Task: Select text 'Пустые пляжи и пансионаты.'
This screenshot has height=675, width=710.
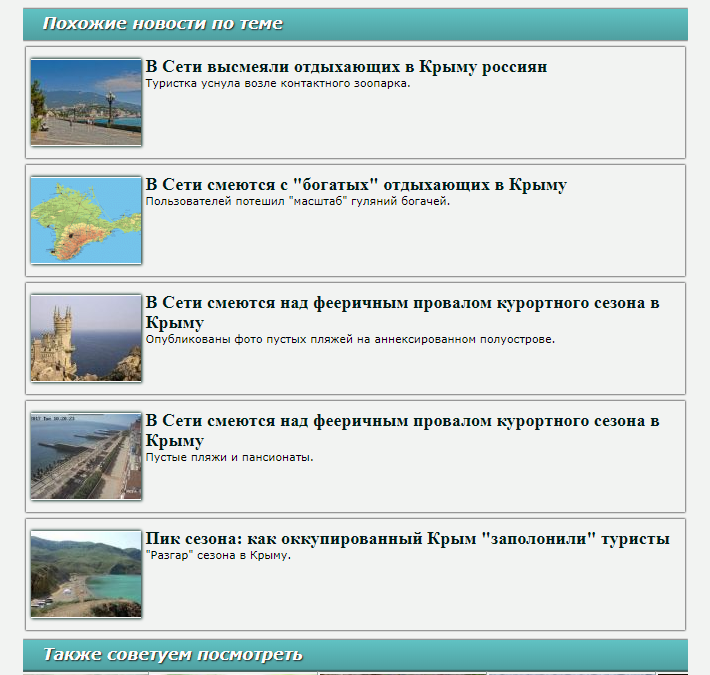Action: click(x=229, y=458)
